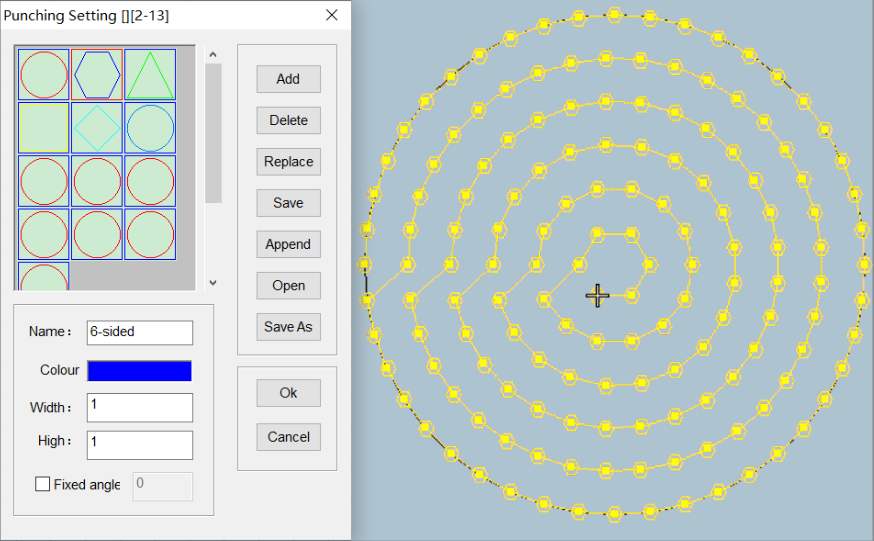This screenshot has width=874, height=541.
Task: Confirm with the Ok button
Action: [x=288, y=393]
